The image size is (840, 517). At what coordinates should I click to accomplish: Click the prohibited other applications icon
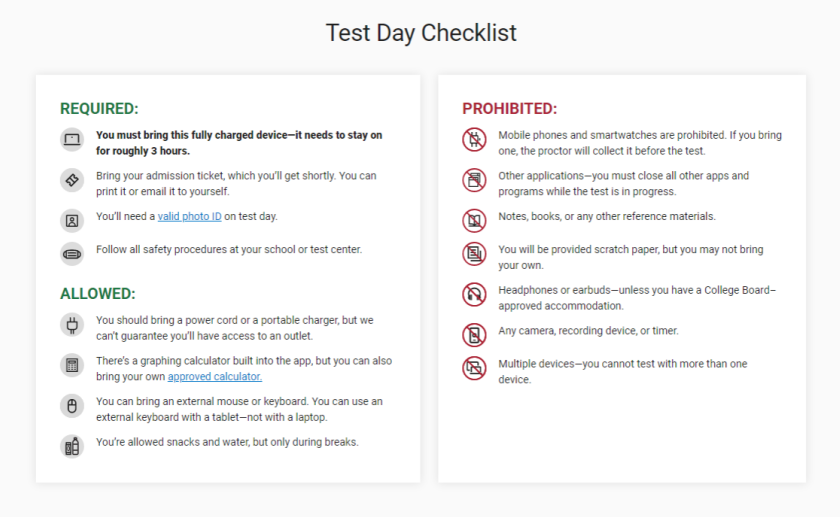474,181
